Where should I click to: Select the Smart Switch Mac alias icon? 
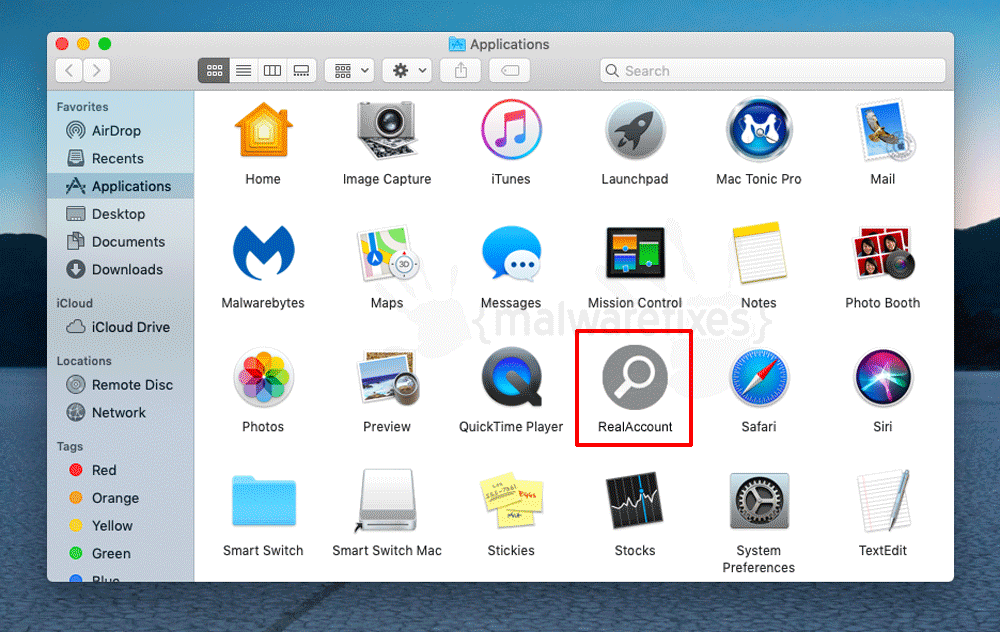tap(387, 501)
